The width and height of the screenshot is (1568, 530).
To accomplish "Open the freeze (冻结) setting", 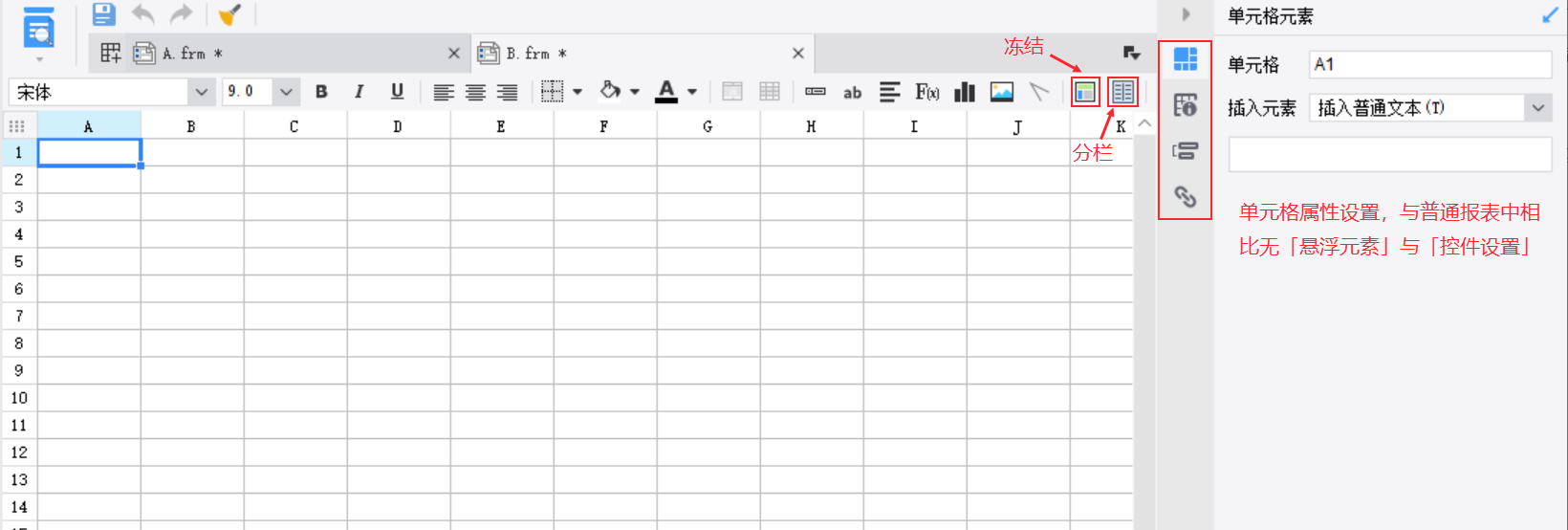I will pos(1085,92).
